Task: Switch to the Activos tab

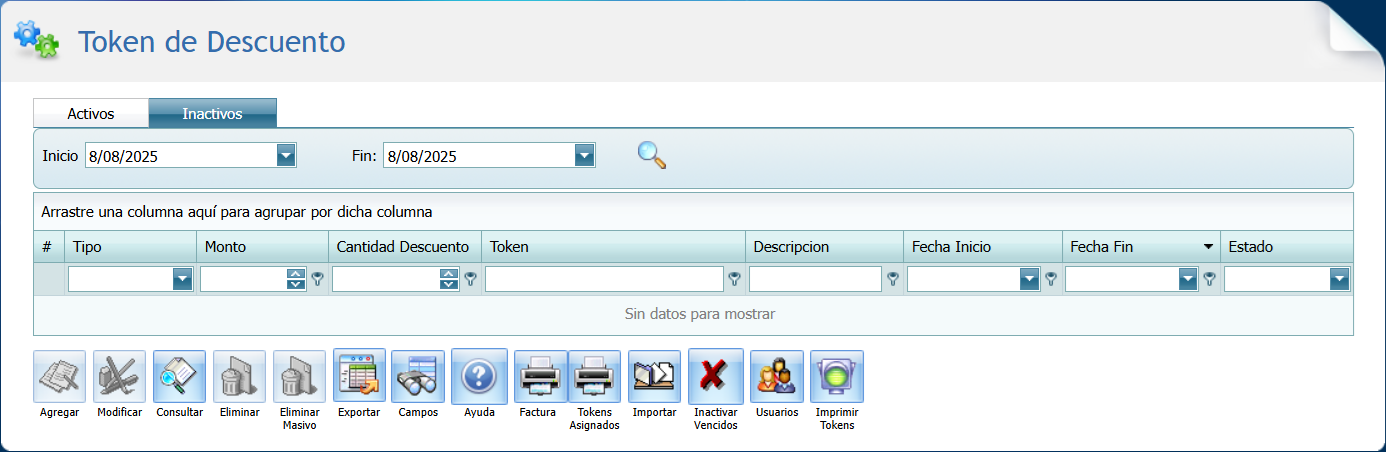Action: click(x=91, y=113)
